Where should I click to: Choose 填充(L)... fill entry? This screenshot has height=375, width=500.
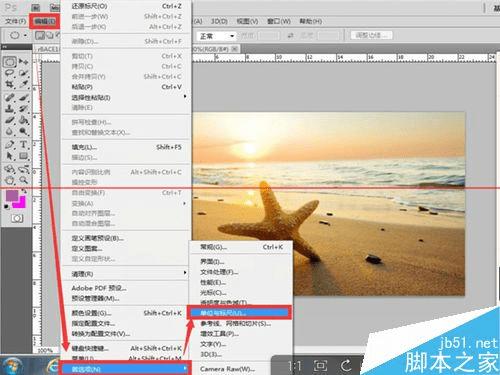point(126,147)
